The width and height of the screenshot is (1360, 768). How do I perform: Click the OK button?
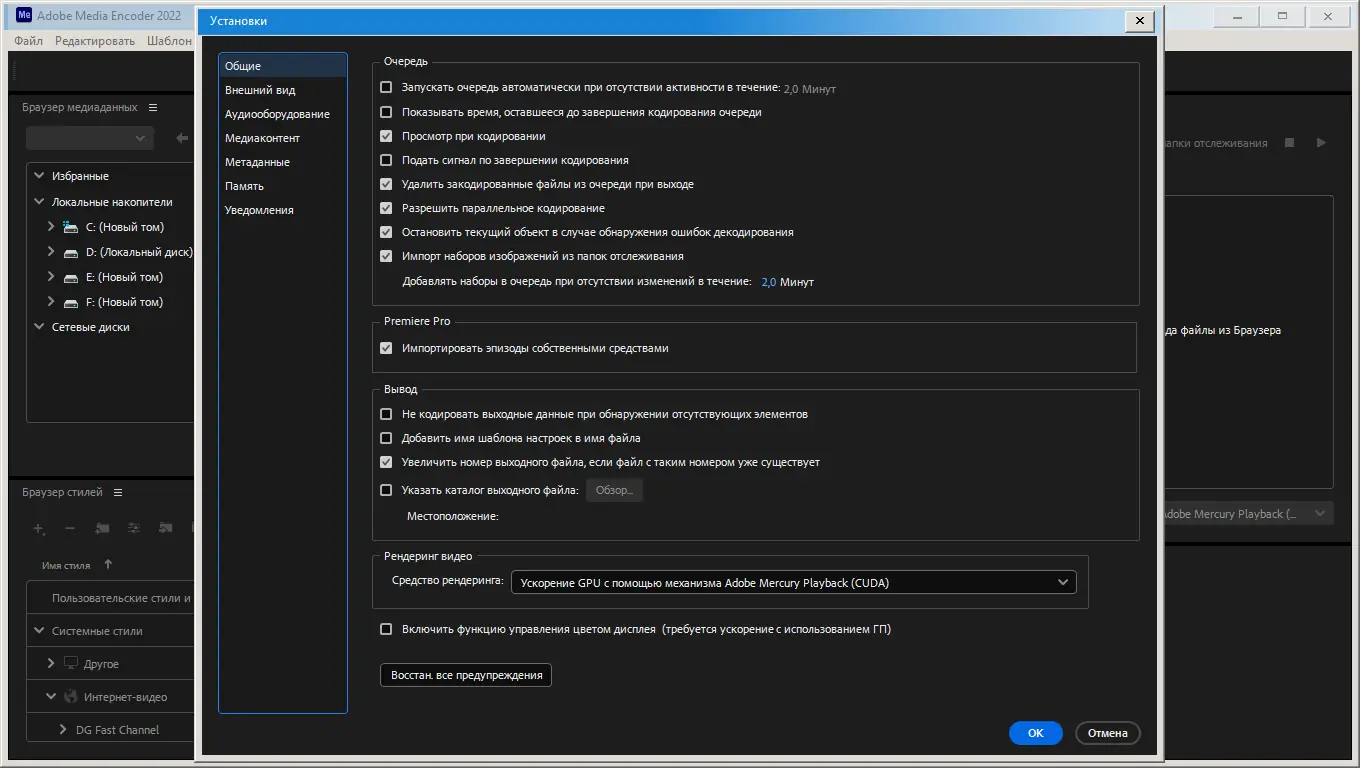tap(1035, 733)
